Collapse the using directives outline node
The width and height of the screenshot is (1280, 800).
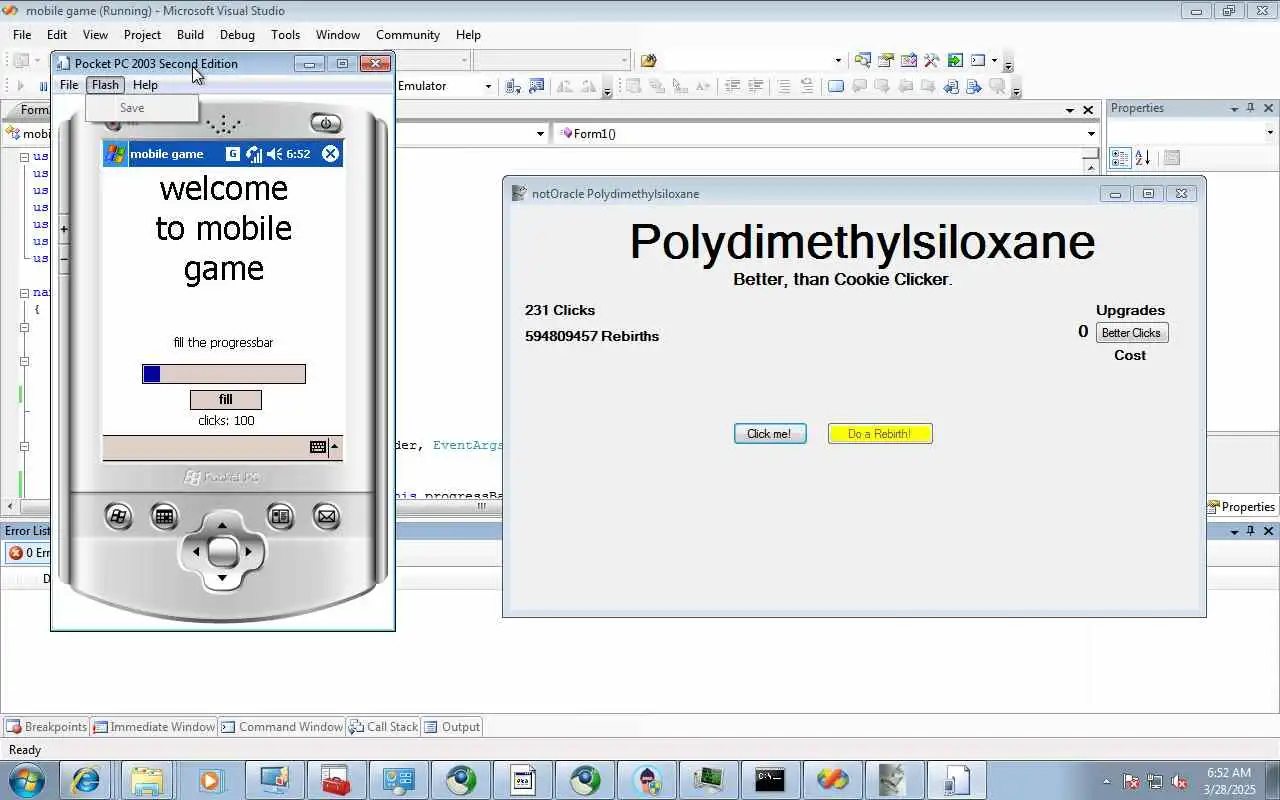click(x=25, y=157)
